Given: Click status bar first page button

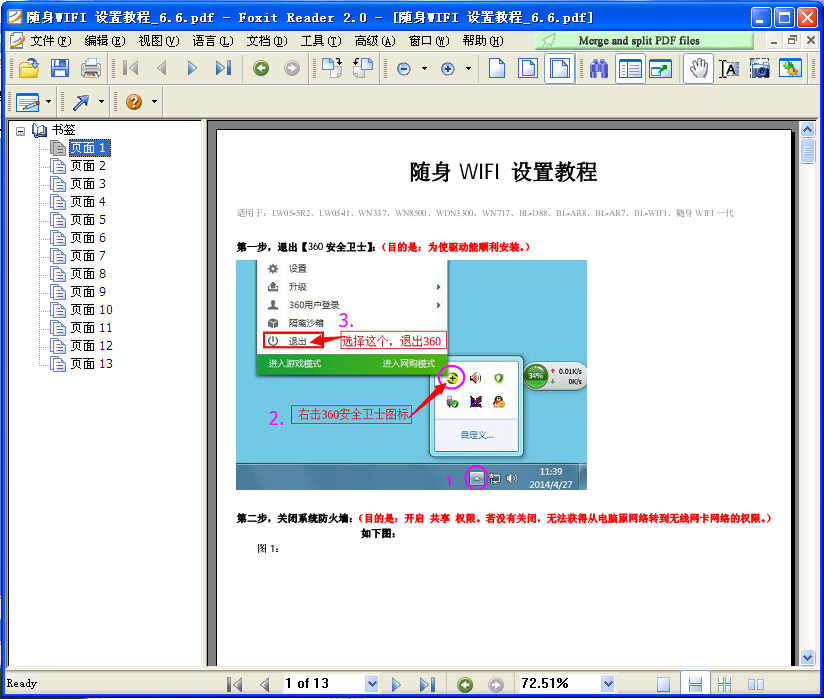Looking at the screenshot, I should pyautogui.click(x=235, y=684).
